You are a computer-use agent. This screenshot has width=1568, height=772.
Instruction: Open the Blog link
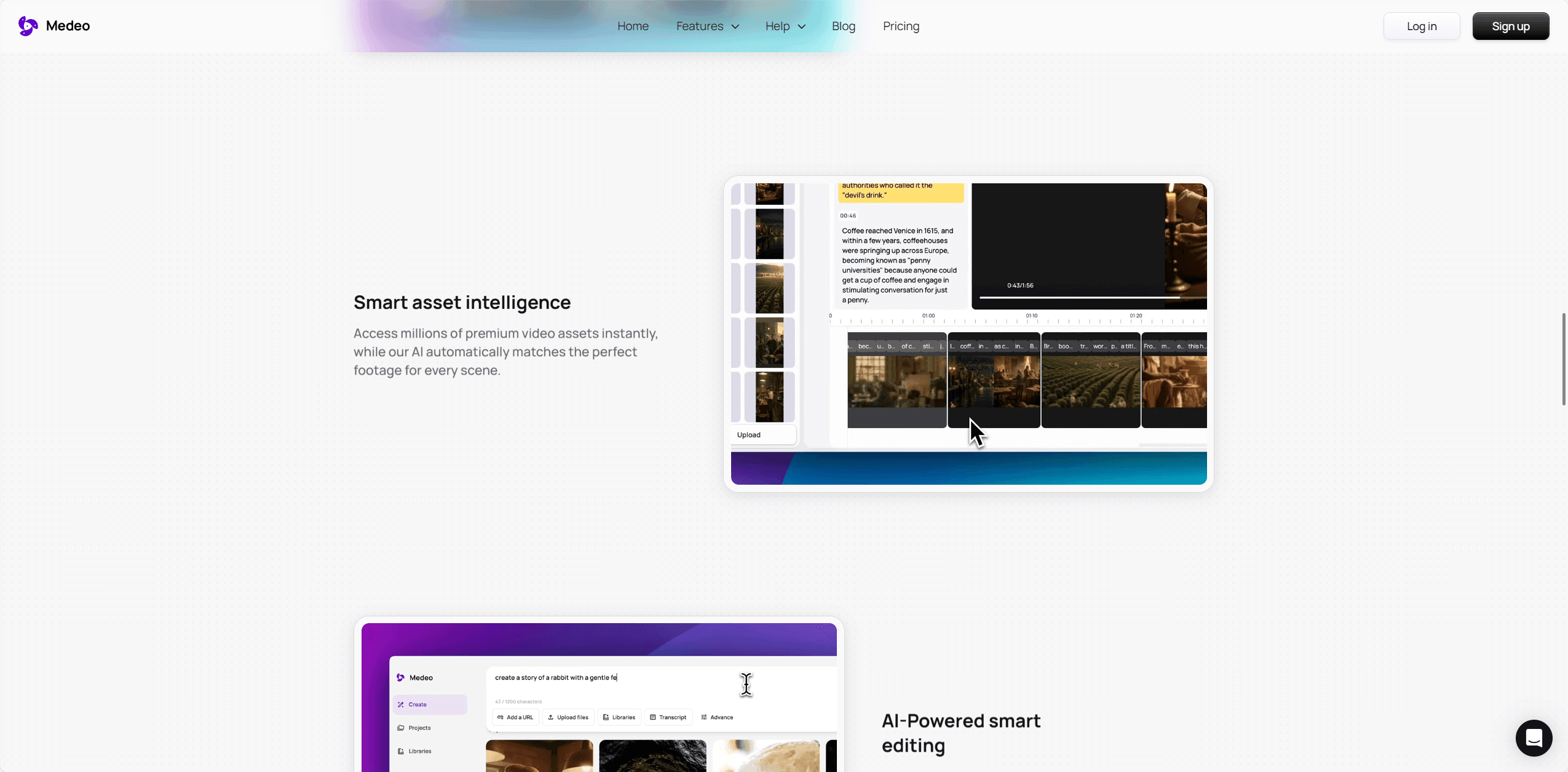pos(843,26)
